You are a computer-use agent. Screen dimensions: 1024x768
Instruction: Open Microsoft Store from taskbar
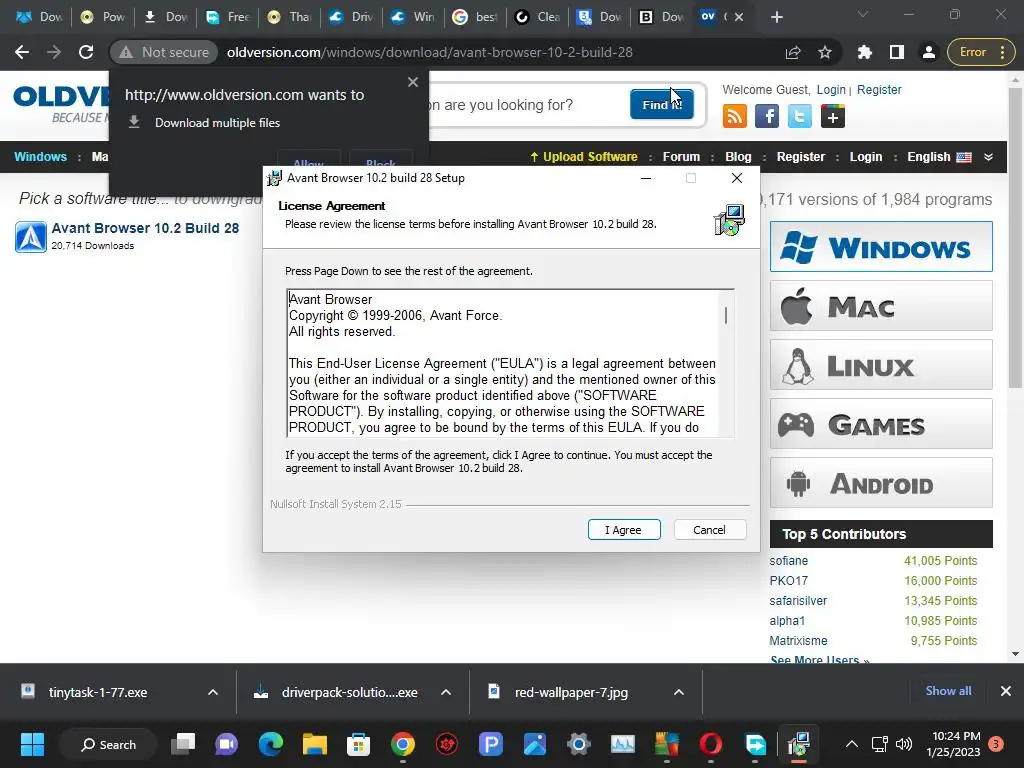coord(359,744)
